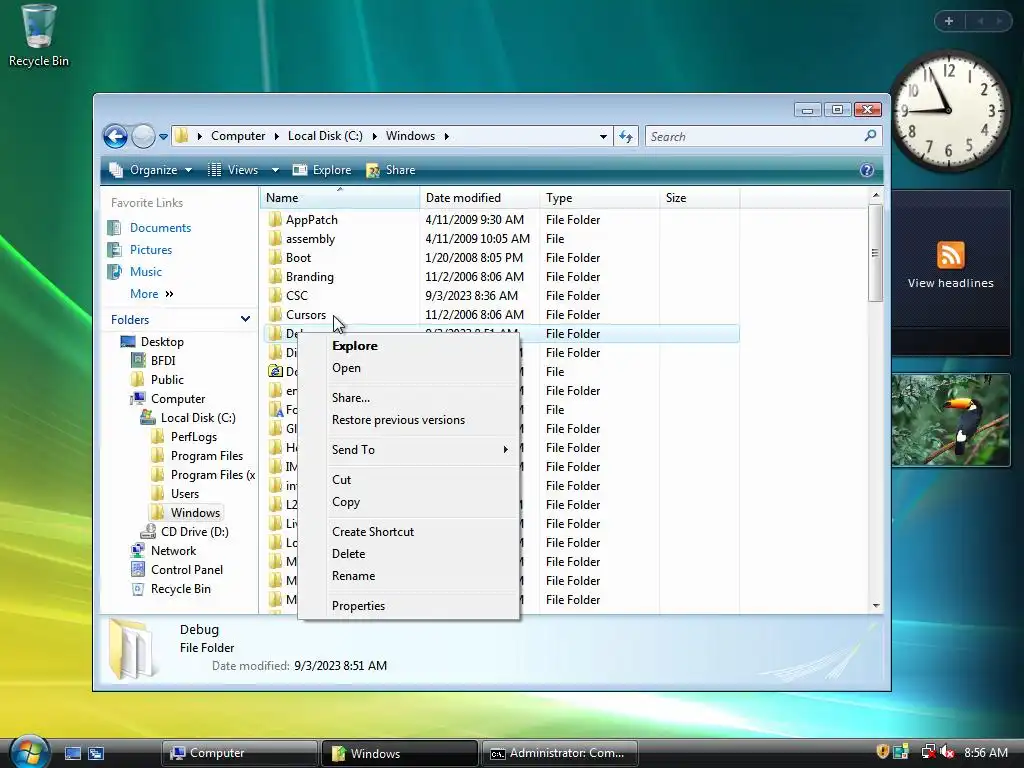The width and height of the screenshot is (1024, 768).
Task: Expand address bar history dropdown
Action: 603,136
